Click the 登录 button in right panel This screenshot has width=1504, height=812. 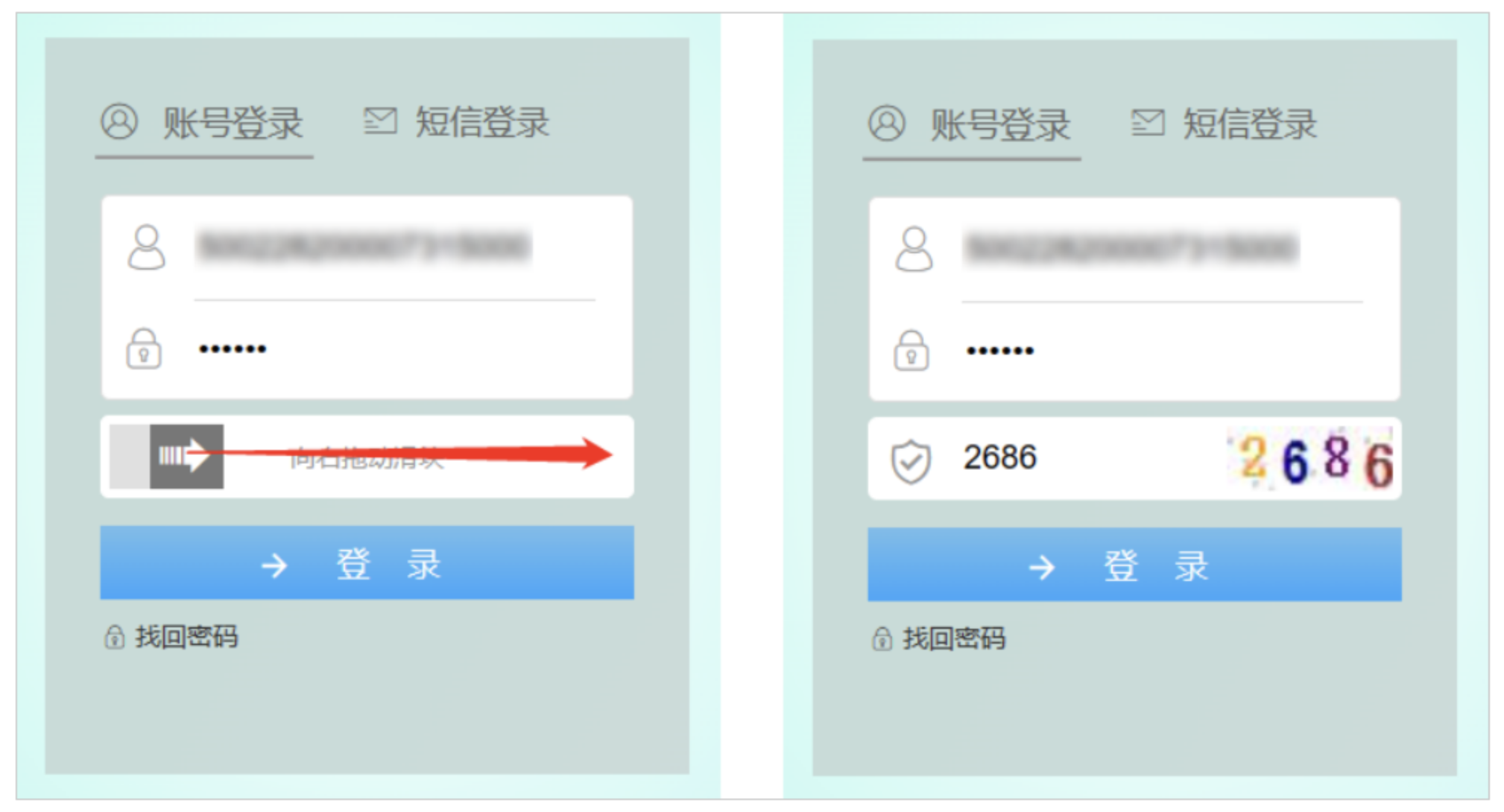coord(1134,565)
